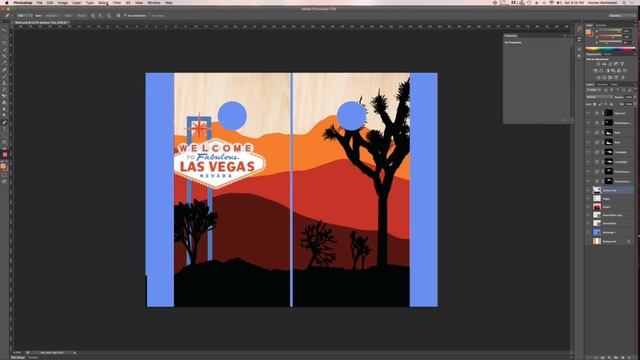The width and height of the screenshot is (640, 360).
Task: Open the status bar info arrow
Action: [x=75, y=353]
